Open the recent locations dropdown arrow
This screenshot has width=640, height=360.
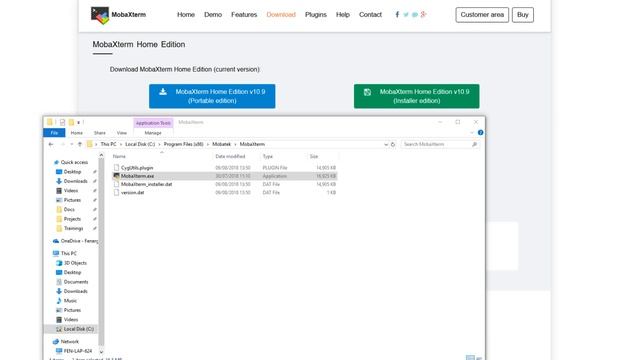[71, 144]
